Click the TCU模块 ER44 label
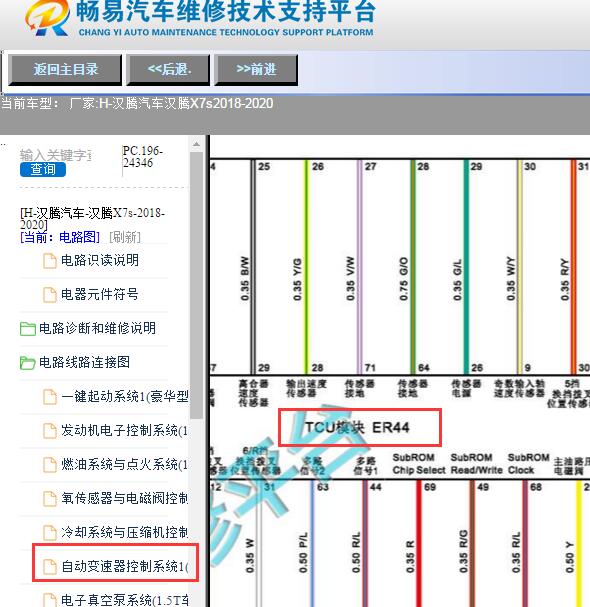Viewport: 590px width, 607px height. click(x=357, y=427)
